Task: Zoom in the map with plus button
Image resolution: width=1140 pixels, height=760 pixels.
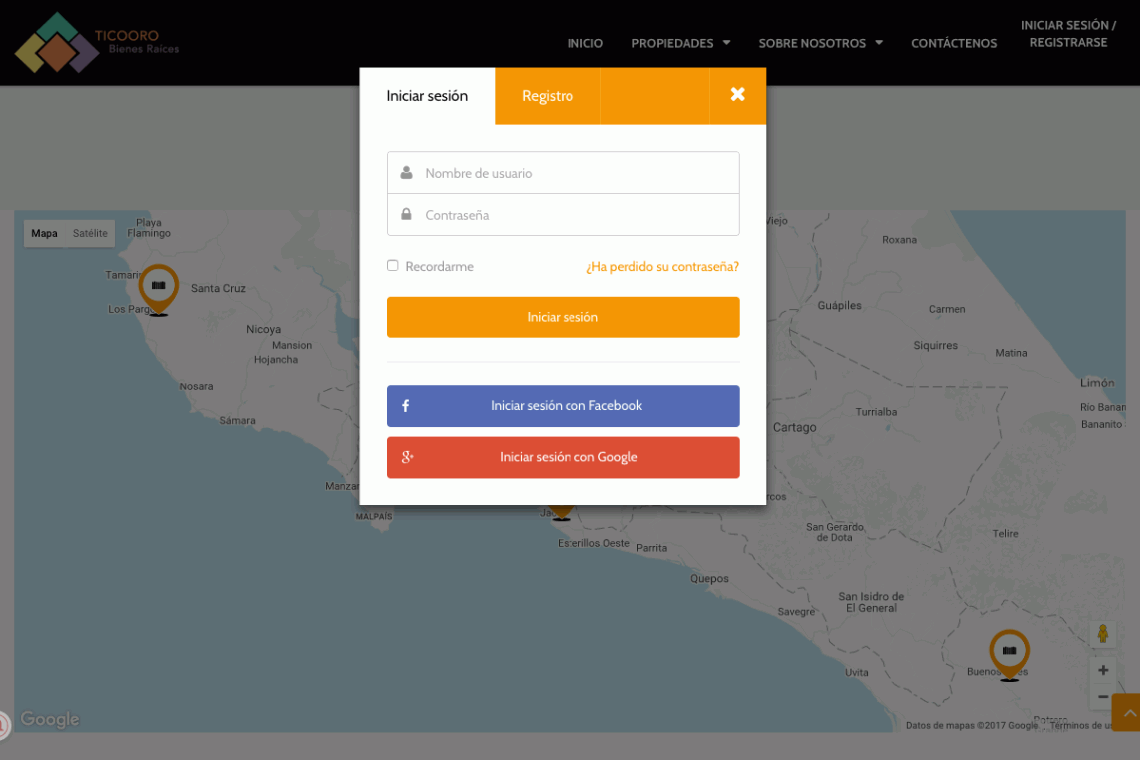Action: click(x=1102, y=670)
